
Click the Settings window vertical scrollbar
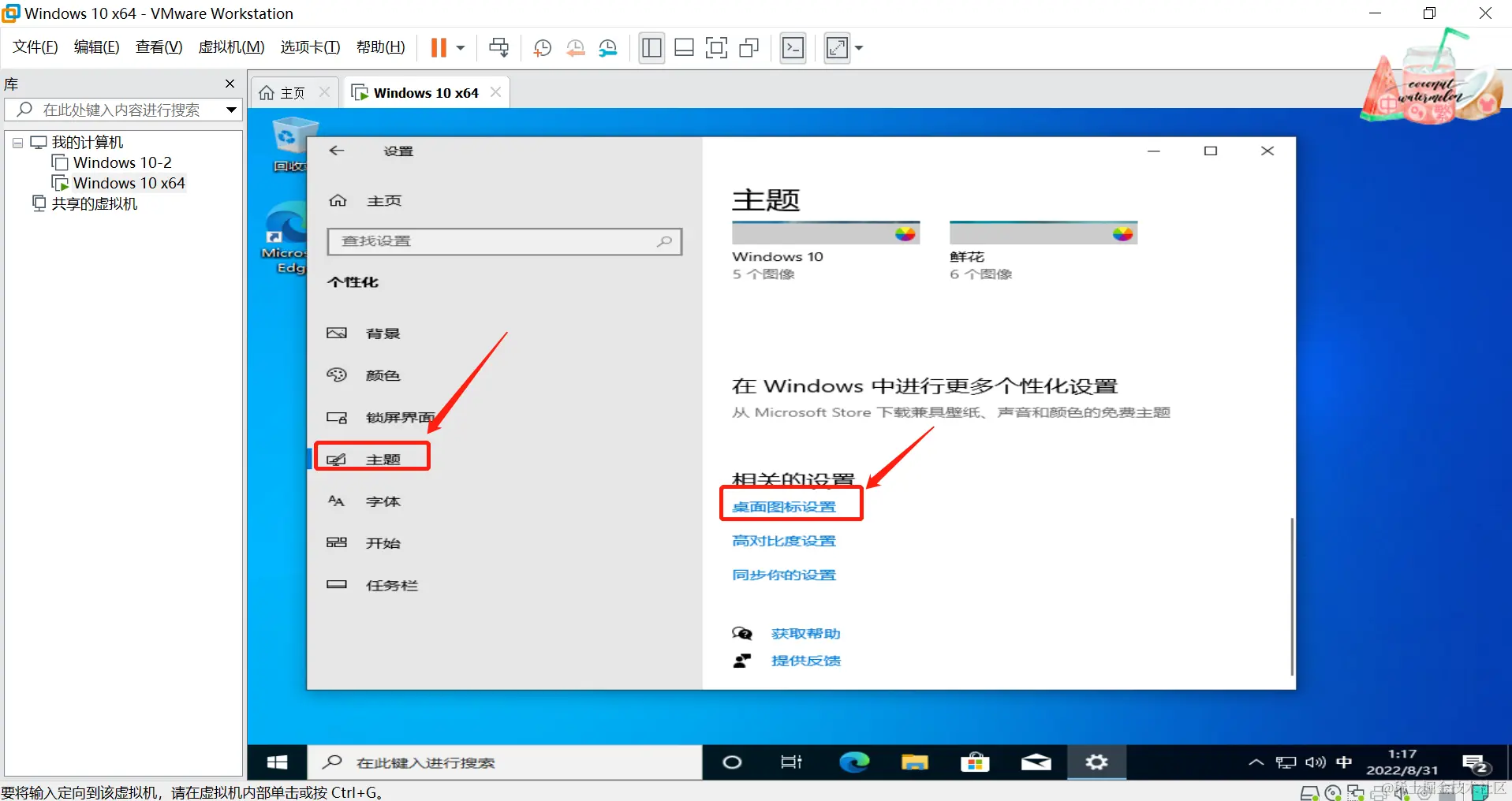pos(1291,596)
